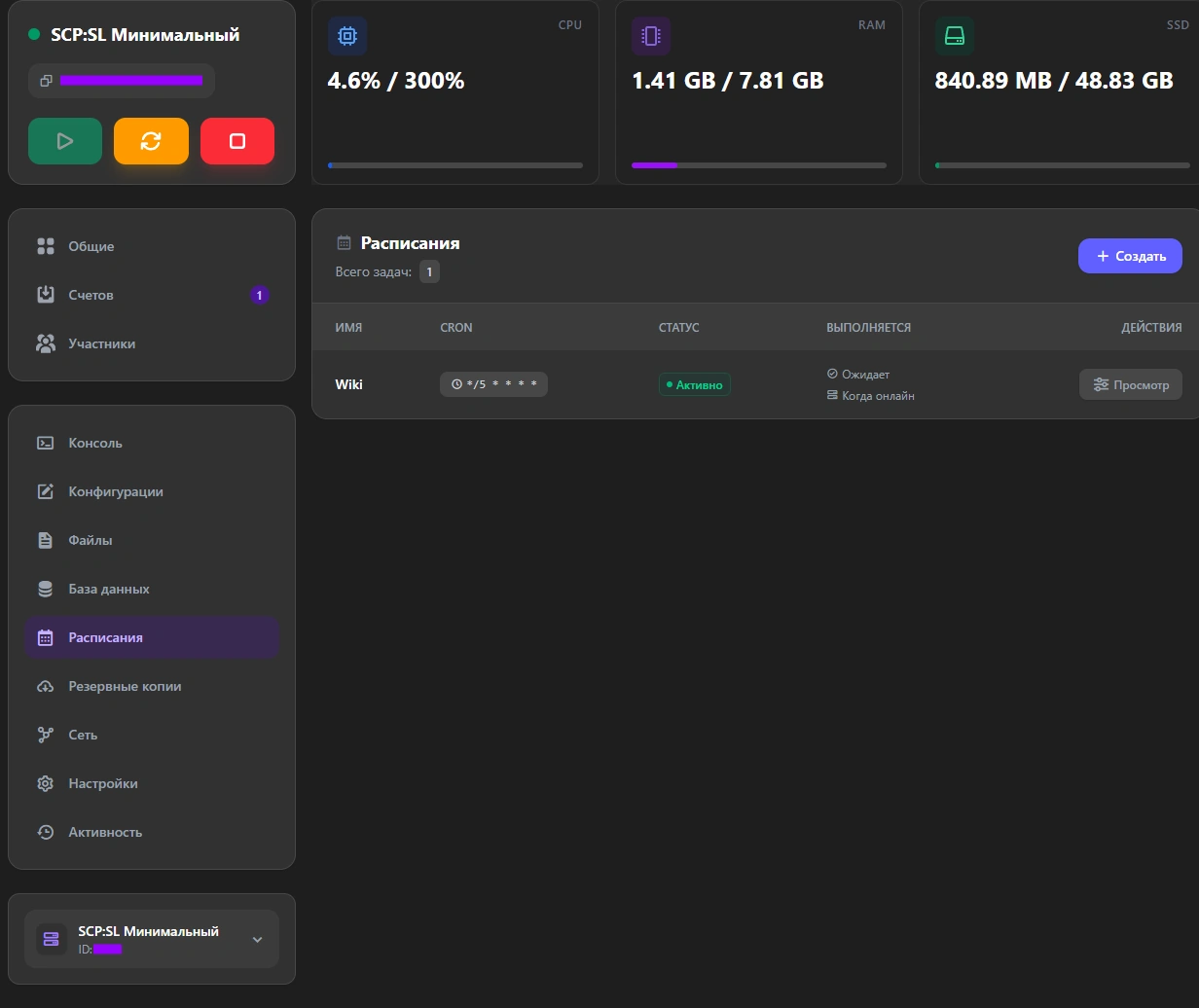Click the 1.41 GB / 7.81 GB RAM value

[x=728, y=81]
